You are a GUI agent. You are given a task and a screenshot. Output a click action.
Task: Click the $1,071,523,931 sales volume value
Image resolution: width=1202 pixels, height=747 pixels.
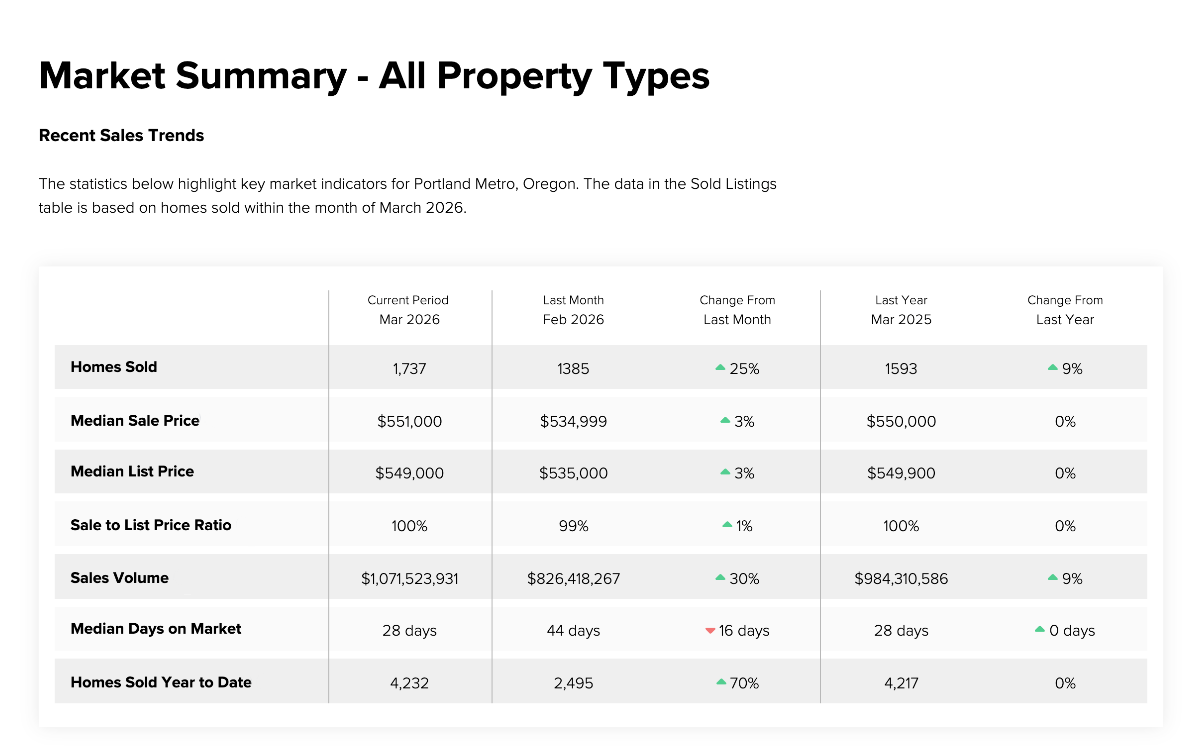[410, 579]
